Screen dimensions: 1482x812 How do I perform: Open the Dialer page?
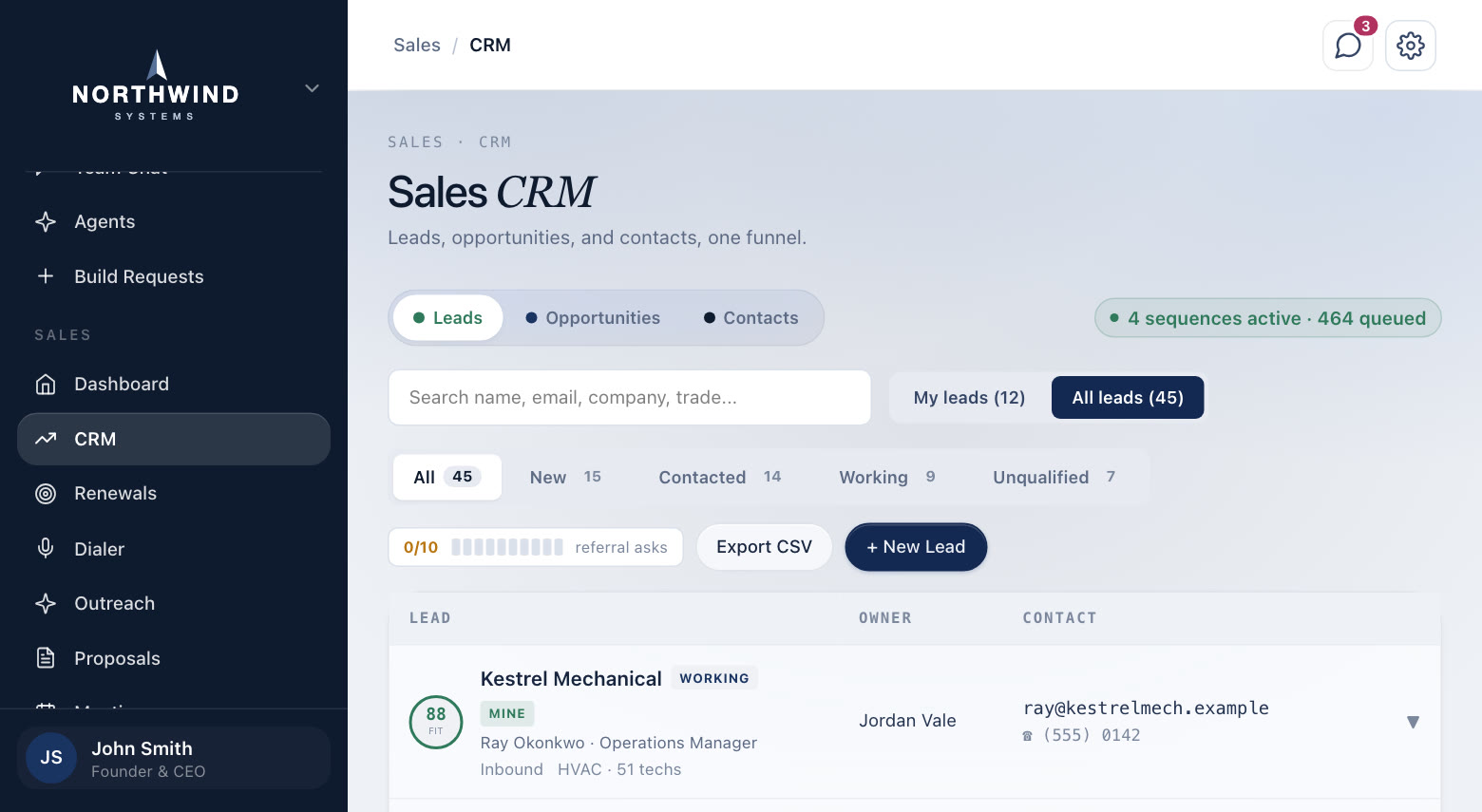[174, 549]
